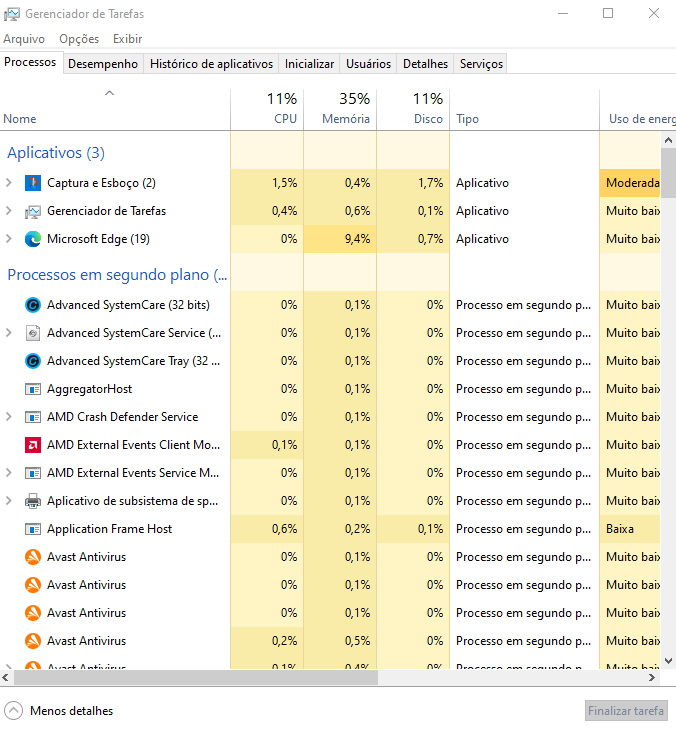Select the Processos tab
Screen dimensions: 676x729
(30, 62)
